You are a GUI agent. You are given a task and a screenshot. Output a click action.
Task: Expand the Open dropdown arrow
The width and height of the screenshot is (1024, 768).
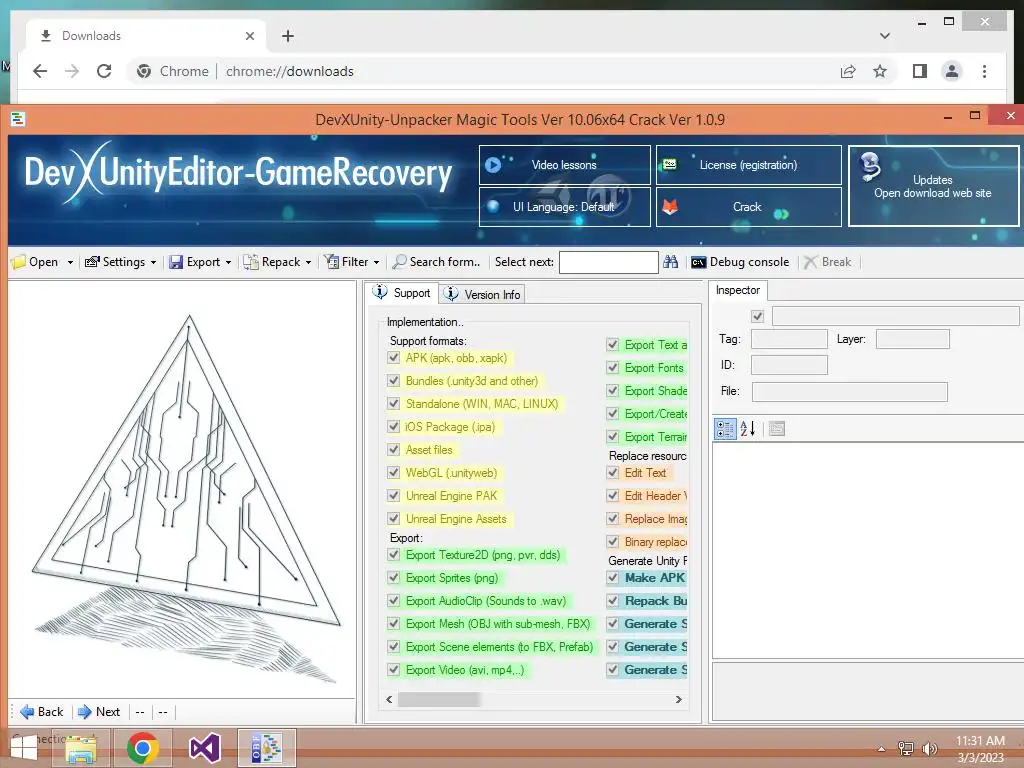click(x=70, y=263)
